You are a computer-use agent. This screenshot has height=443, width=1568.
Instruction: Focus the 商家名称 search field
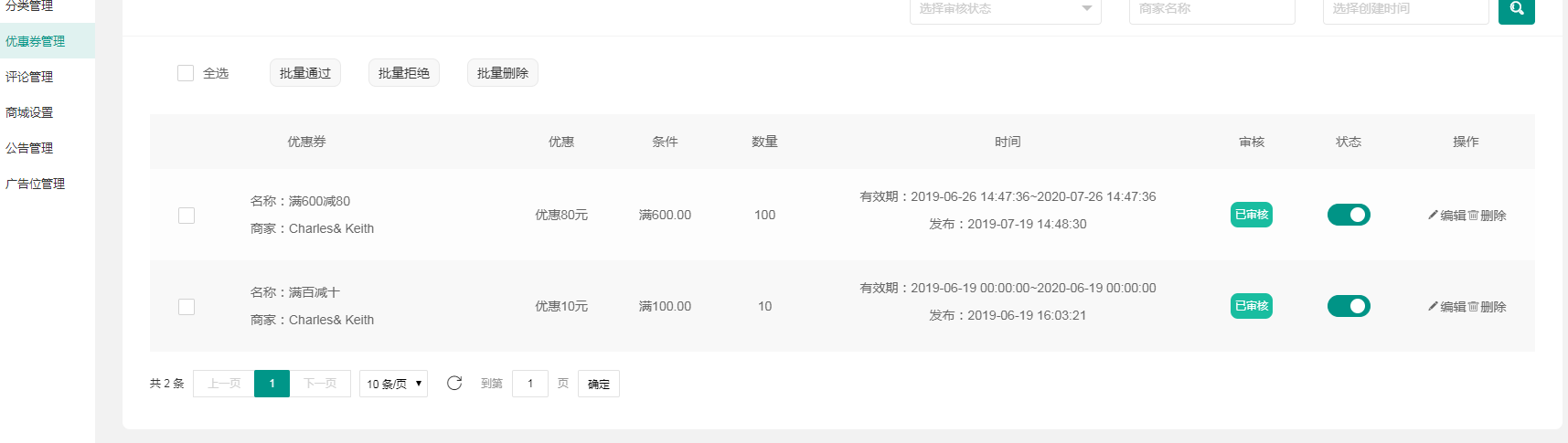tap(1211, 9)
